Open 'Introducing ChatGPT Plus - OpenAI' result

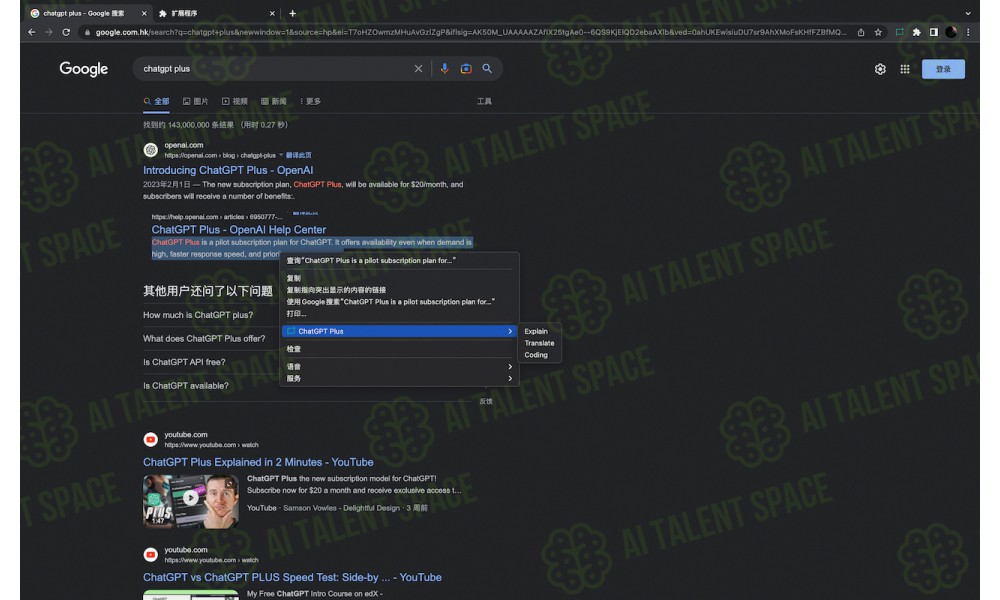click(228, 170)
